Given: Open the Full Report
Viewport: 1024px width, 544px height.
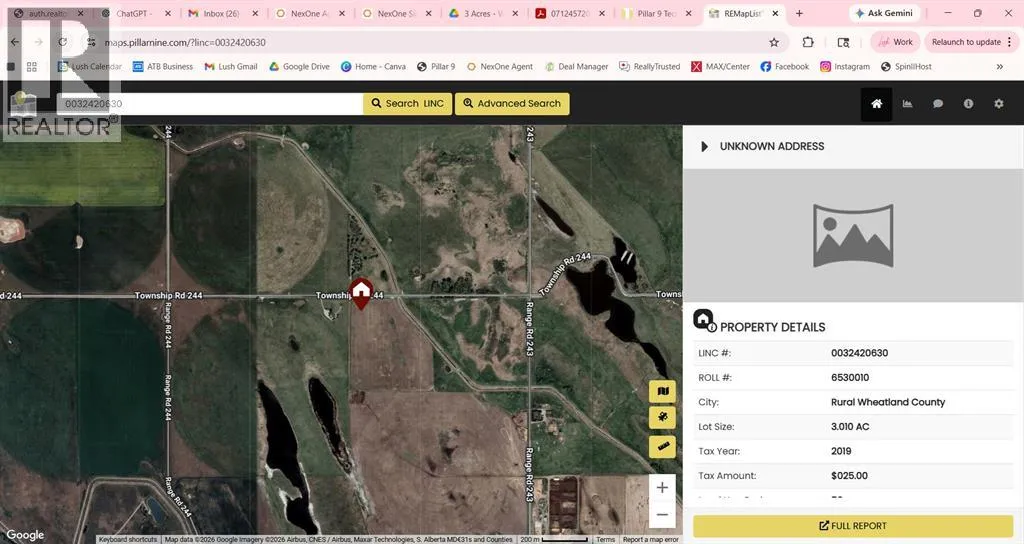Looking at the screenshot, I should pos(852,526).
